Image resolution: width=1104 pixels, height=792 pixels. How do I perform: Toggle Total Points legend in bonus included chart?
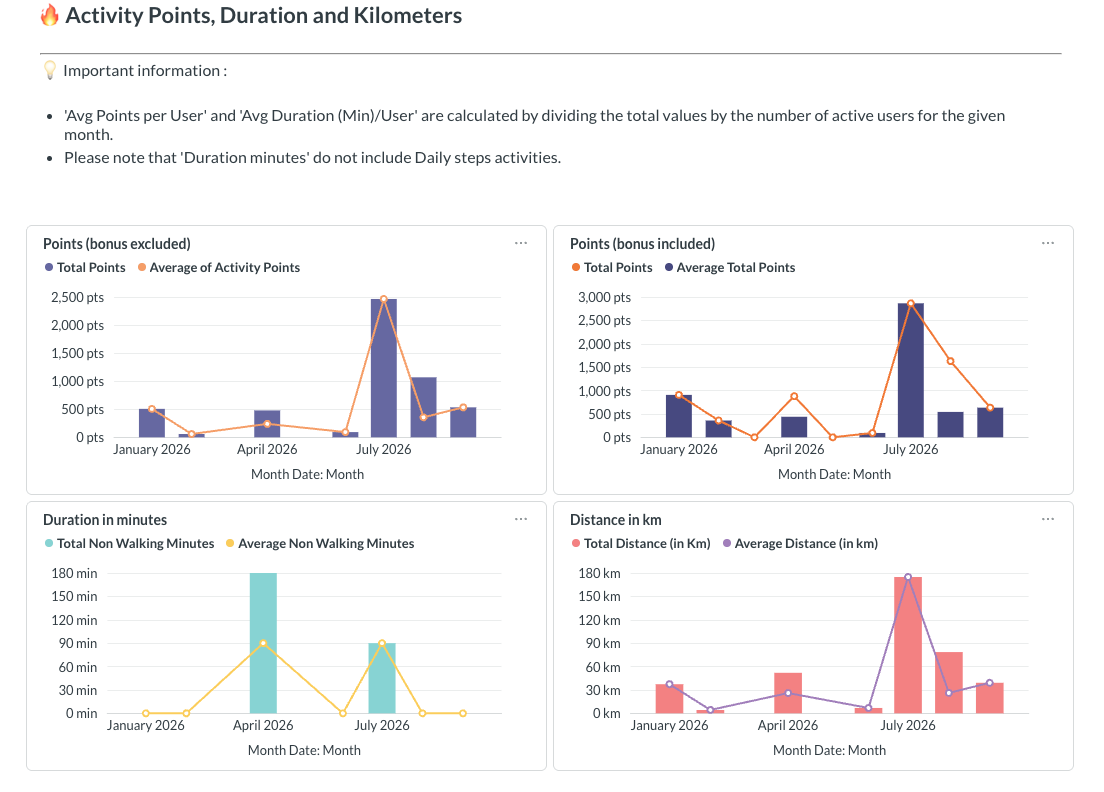pyautogui.click(x=612, y=268)
